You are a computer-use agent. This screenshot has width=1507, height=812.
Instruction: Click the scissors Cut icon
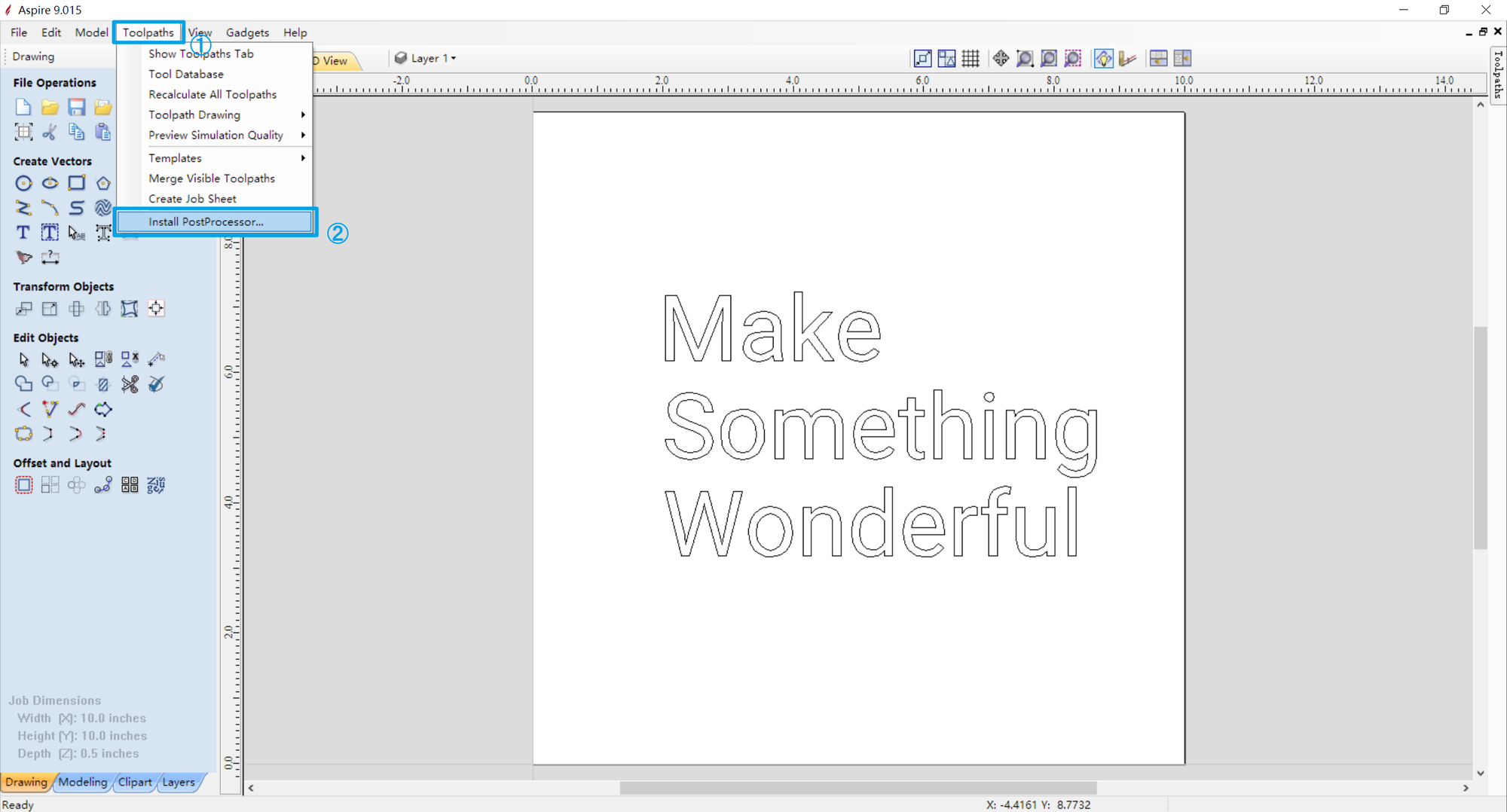click(x=50, y=133)
